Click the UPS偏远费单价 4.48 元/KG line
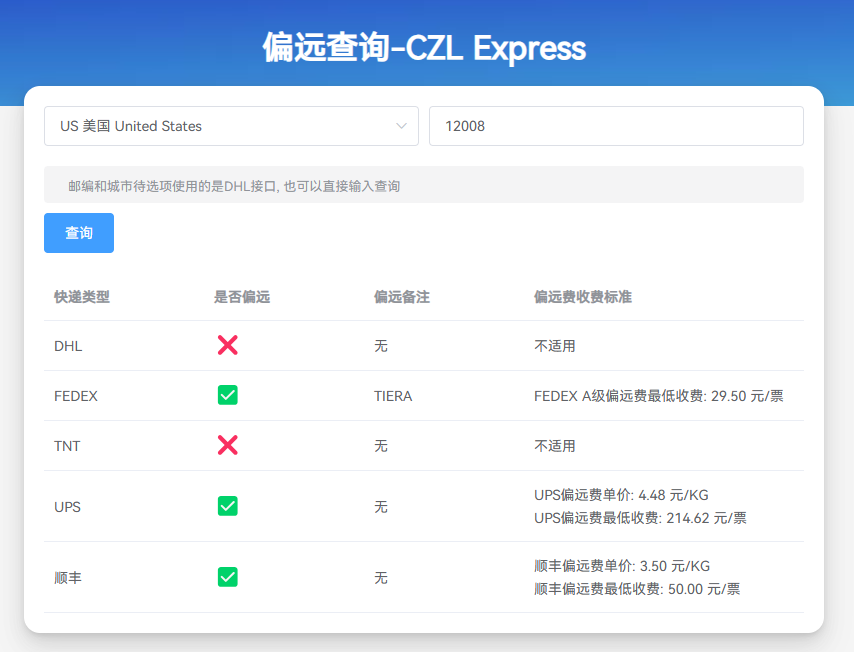 coord(621,495)
